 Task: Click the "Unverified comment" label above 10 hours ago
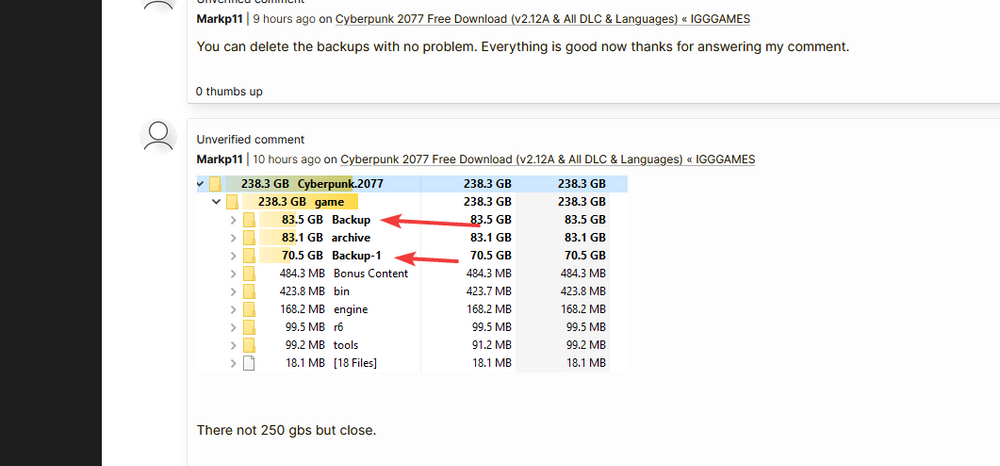pyautogui.click(x=251, y=139)
